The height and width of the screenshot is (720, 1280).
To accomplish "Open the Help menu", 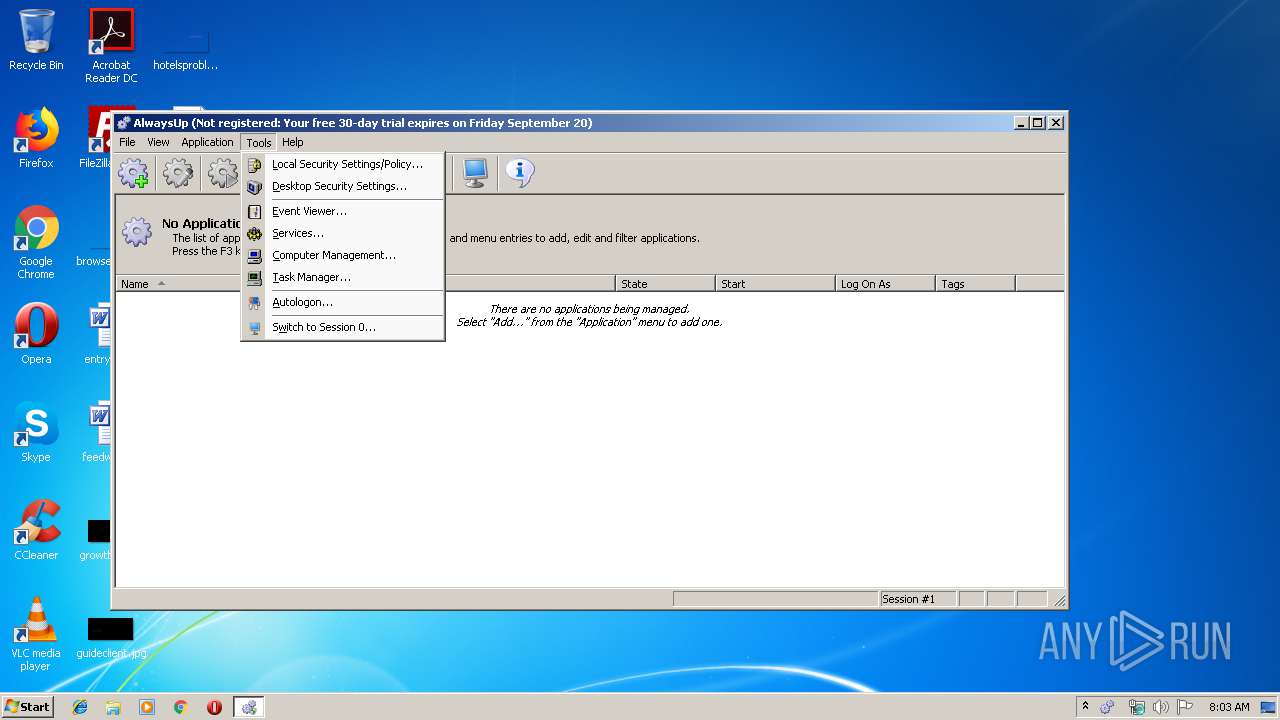I will point(292,142).
